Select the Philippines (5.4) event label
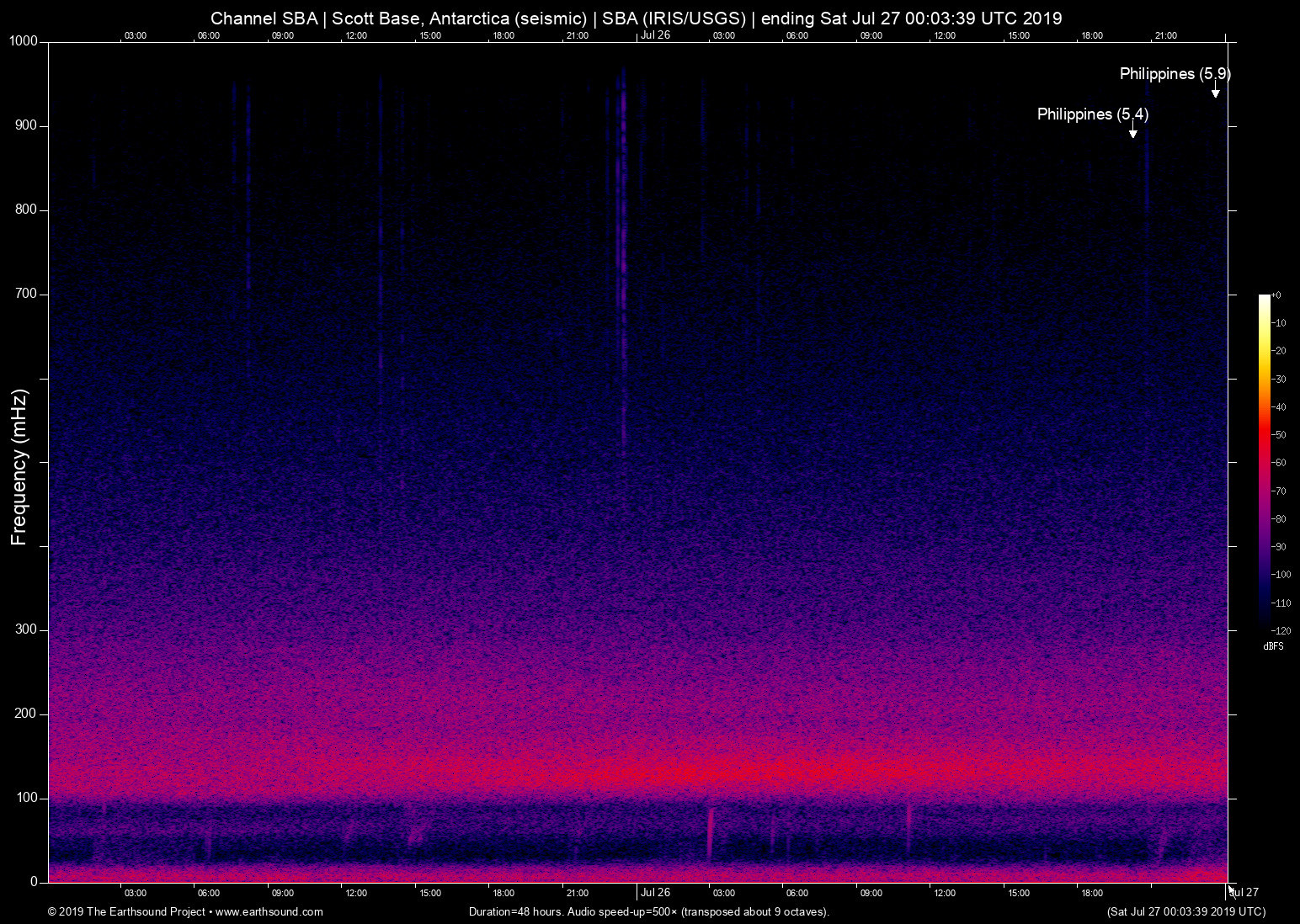 (x=1092, y=114)
